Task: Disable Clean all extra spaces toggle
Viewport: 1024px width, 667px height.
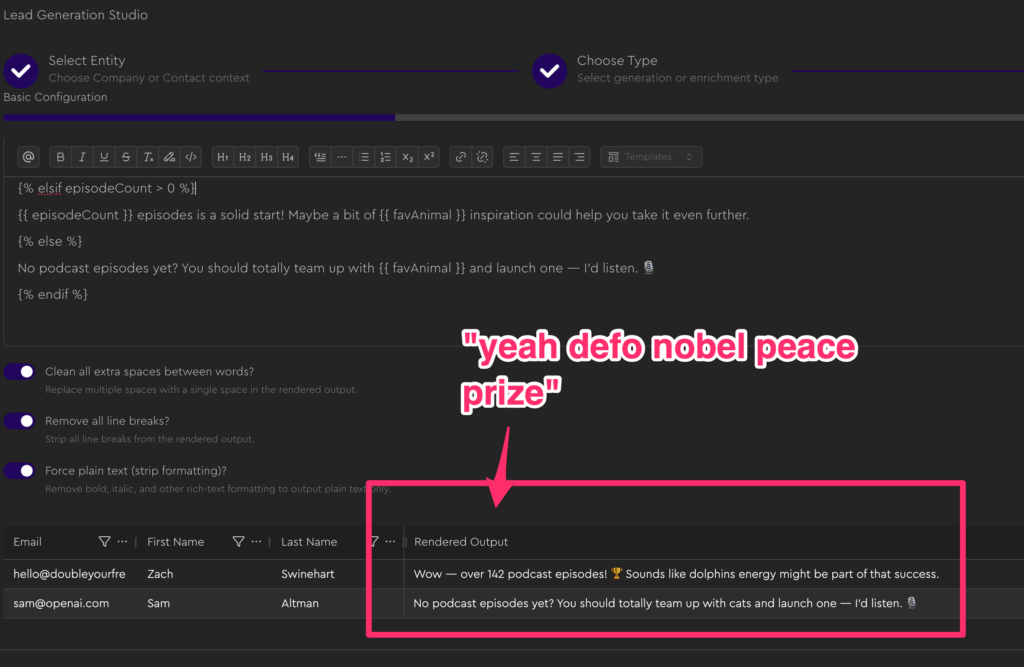Action: (x=20, y=372)
